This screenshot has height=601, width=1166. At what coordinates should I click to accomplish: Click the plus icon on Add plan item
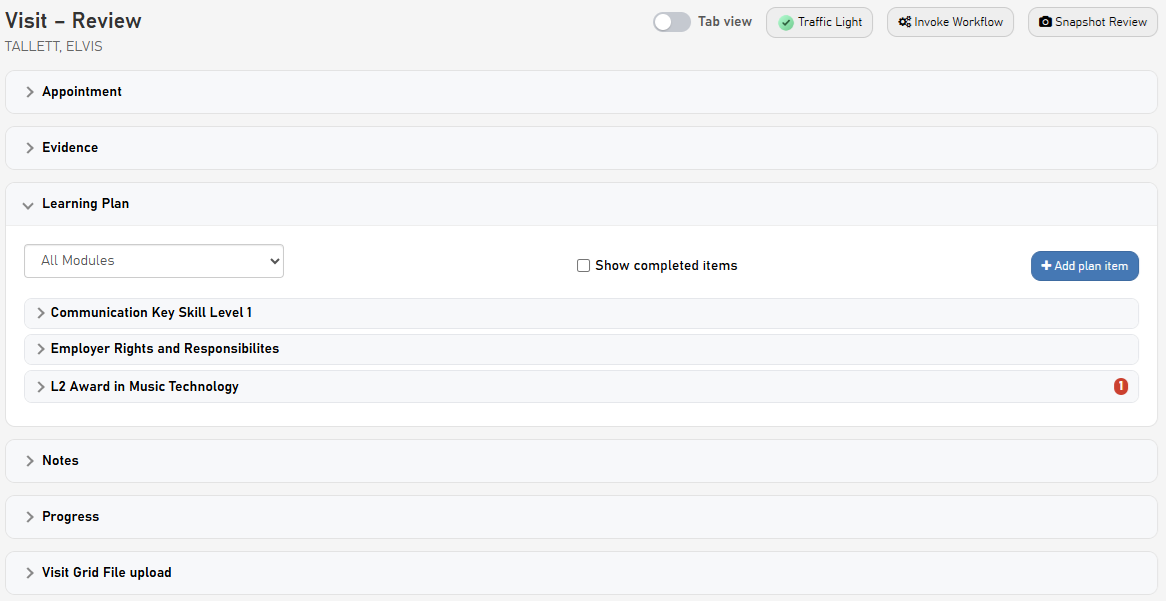point(1046,266)
